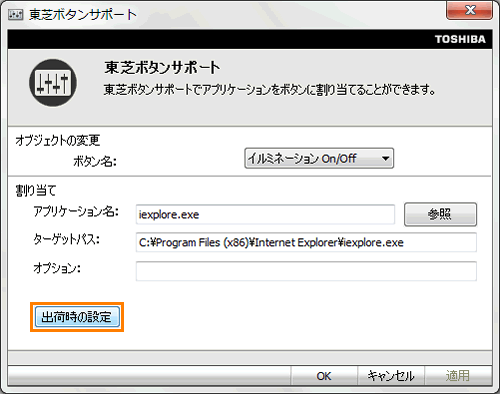Click the 出荷時の設定 button

point(77,317)
